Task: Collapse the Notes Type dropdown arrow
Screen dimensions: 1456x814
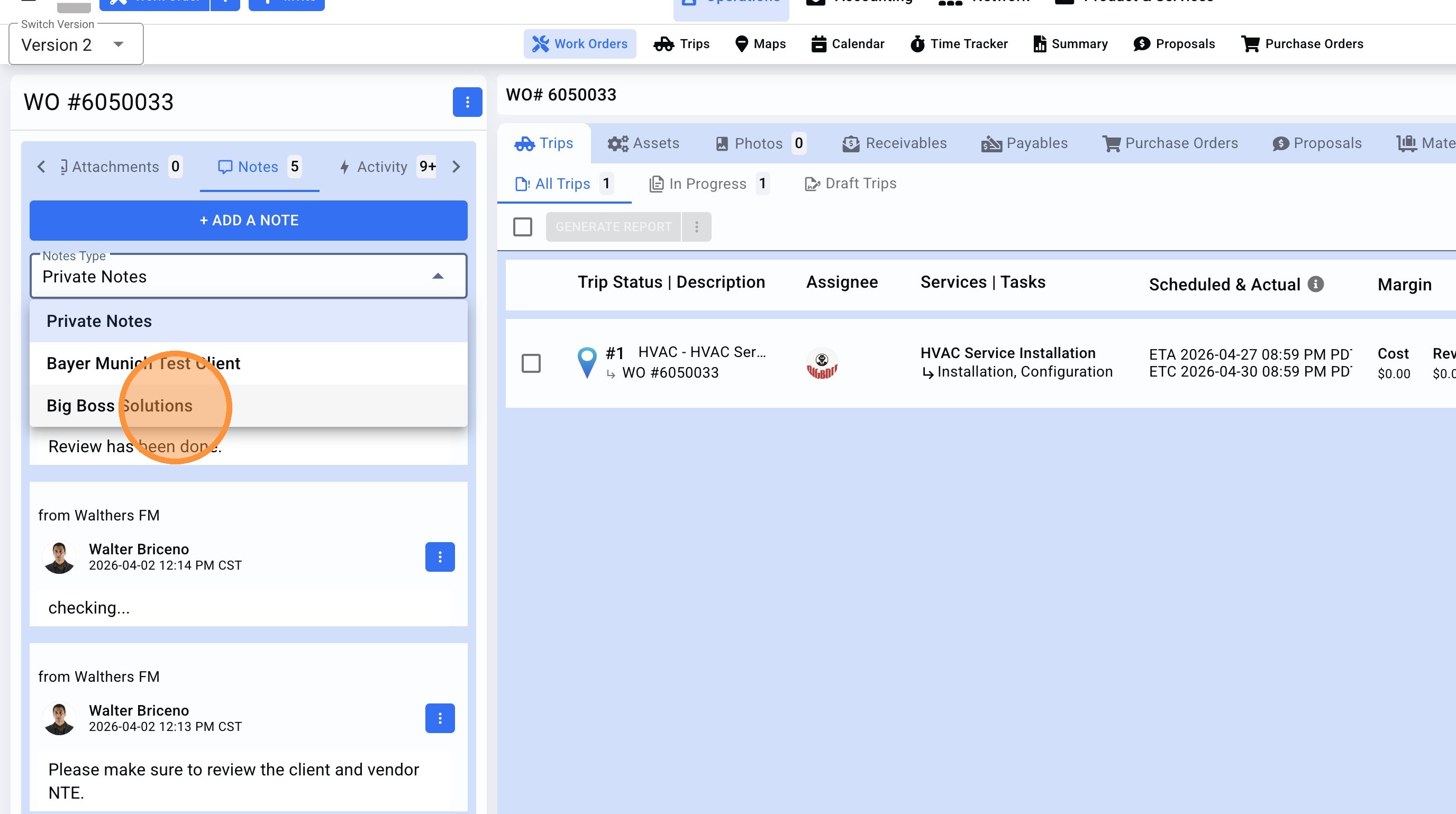Action: 438,276
